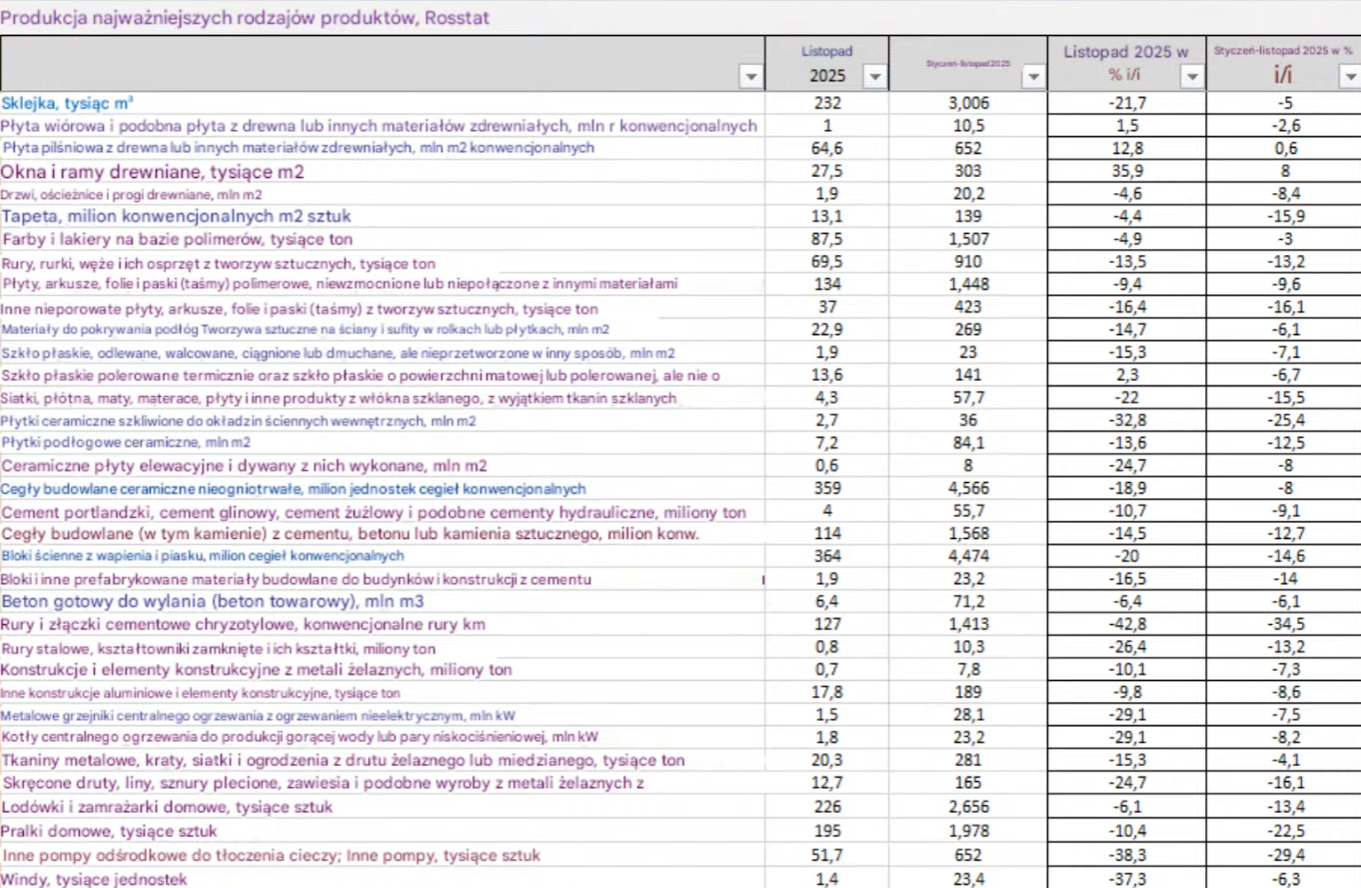Select the 'Tapeta, milion konwencjonalnych m2' cell

pyautogui.click(x=176, y=216)
